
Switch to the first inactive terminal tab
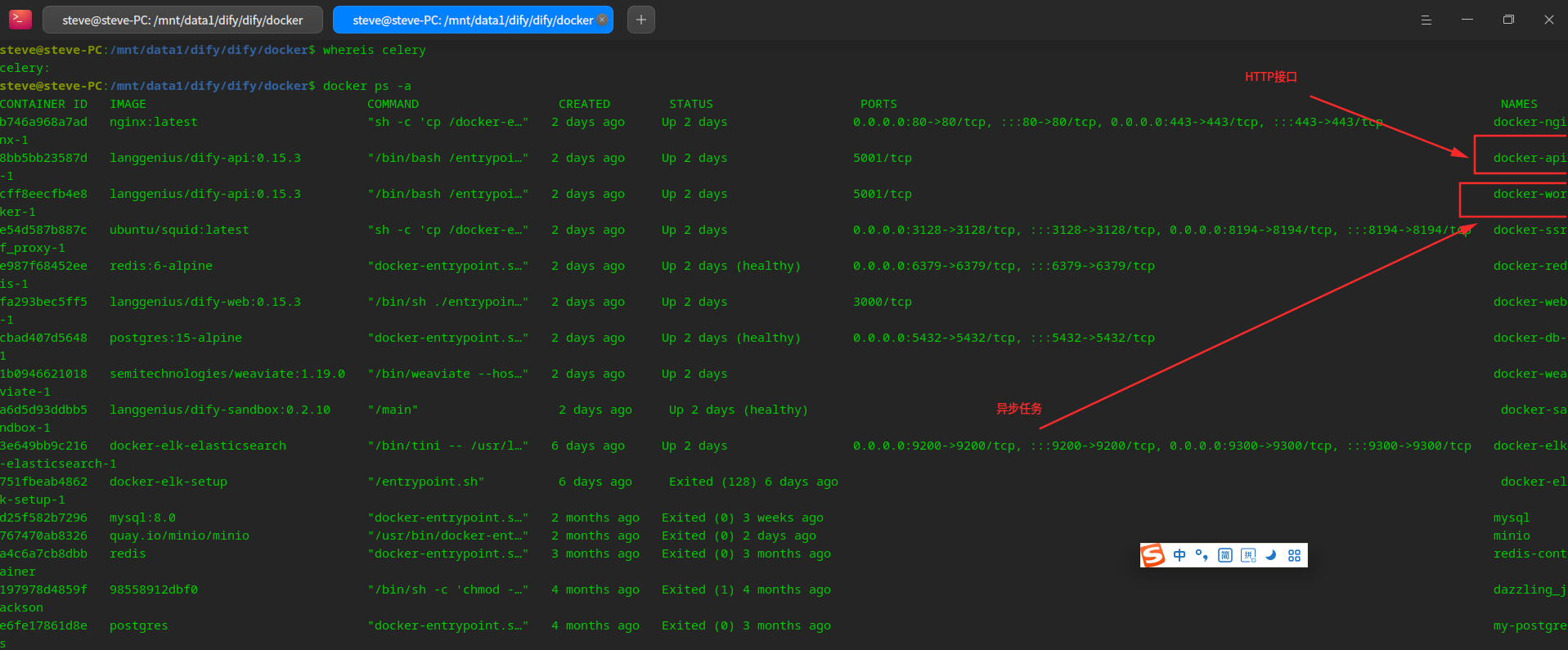(182, 20)
